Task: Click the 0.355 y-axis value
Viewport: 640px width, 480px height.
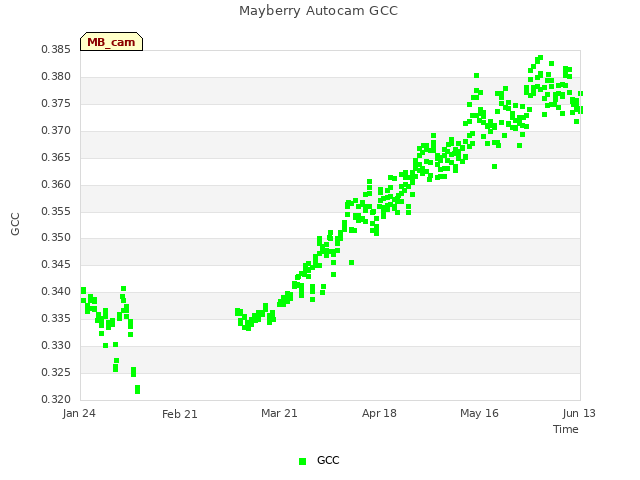Action: (x=56, y=211)
